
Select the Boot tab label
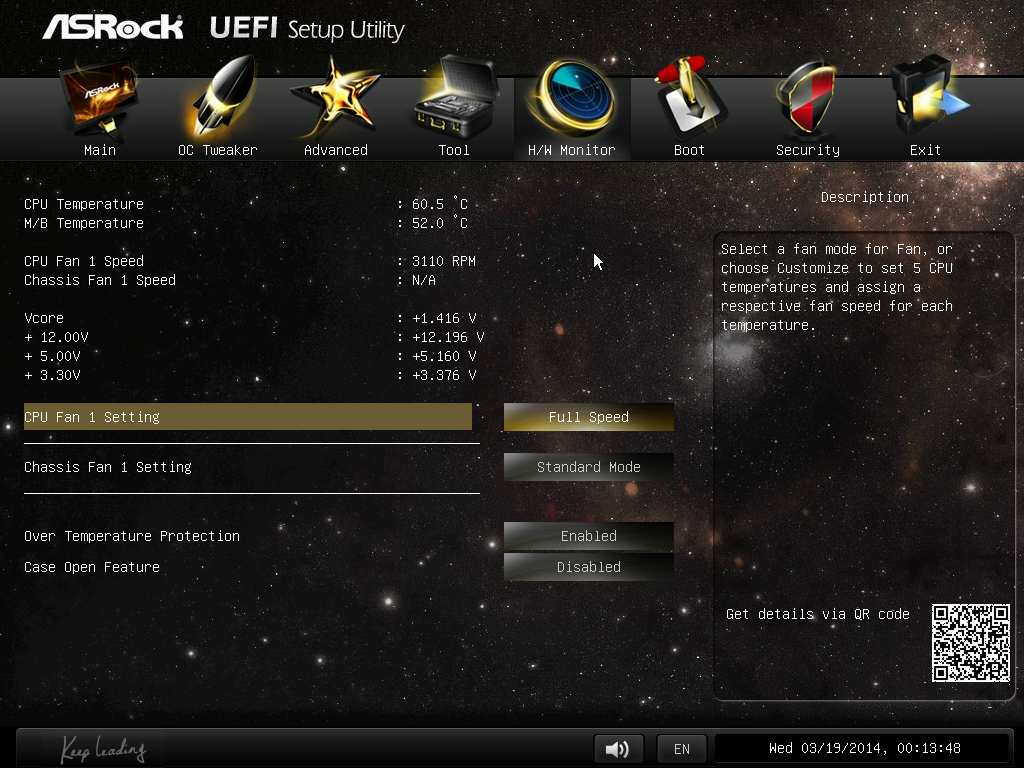[x=689, y=150]
